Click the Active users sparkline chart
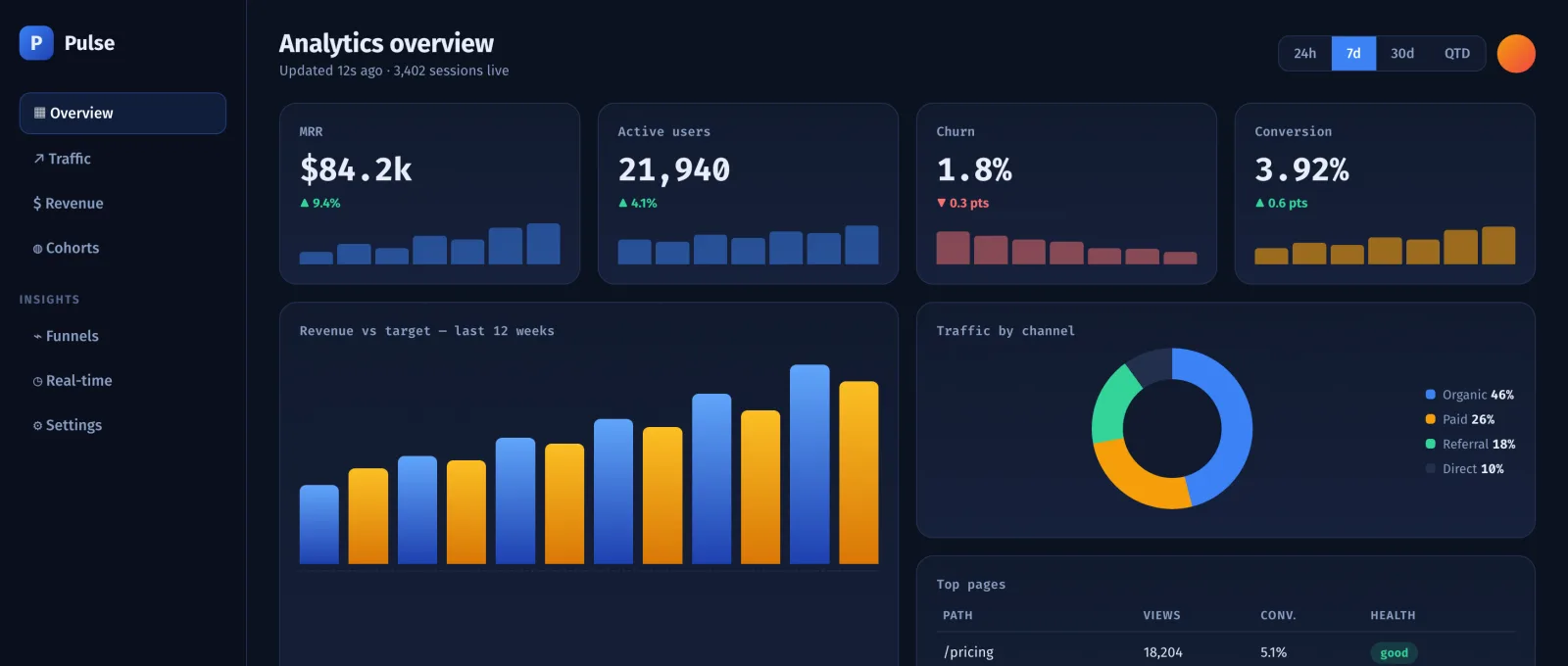Image resolution: width=1568 pixels, height=666 pixels. (x=749, y=245)
